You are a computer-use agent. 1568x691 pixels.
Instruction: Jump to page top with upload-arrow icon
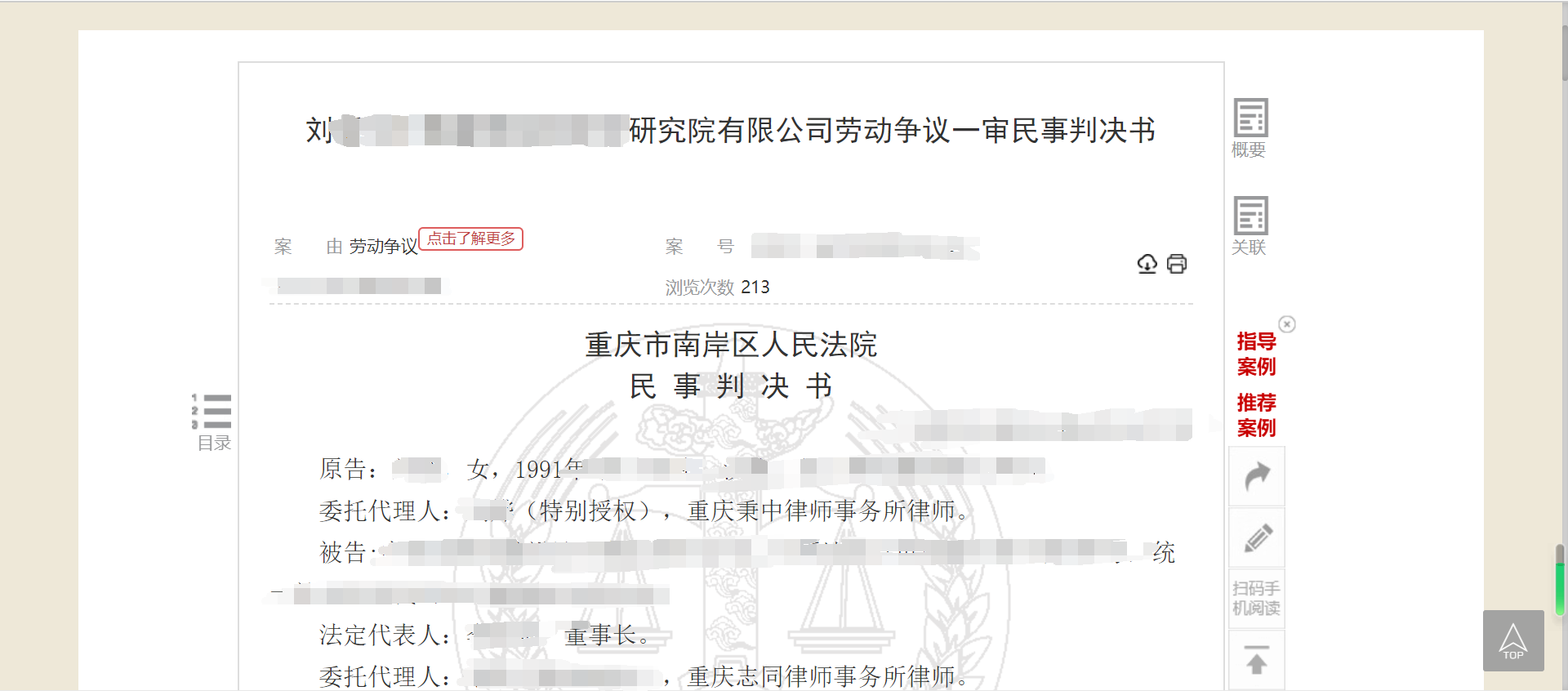coord(1257,660)
